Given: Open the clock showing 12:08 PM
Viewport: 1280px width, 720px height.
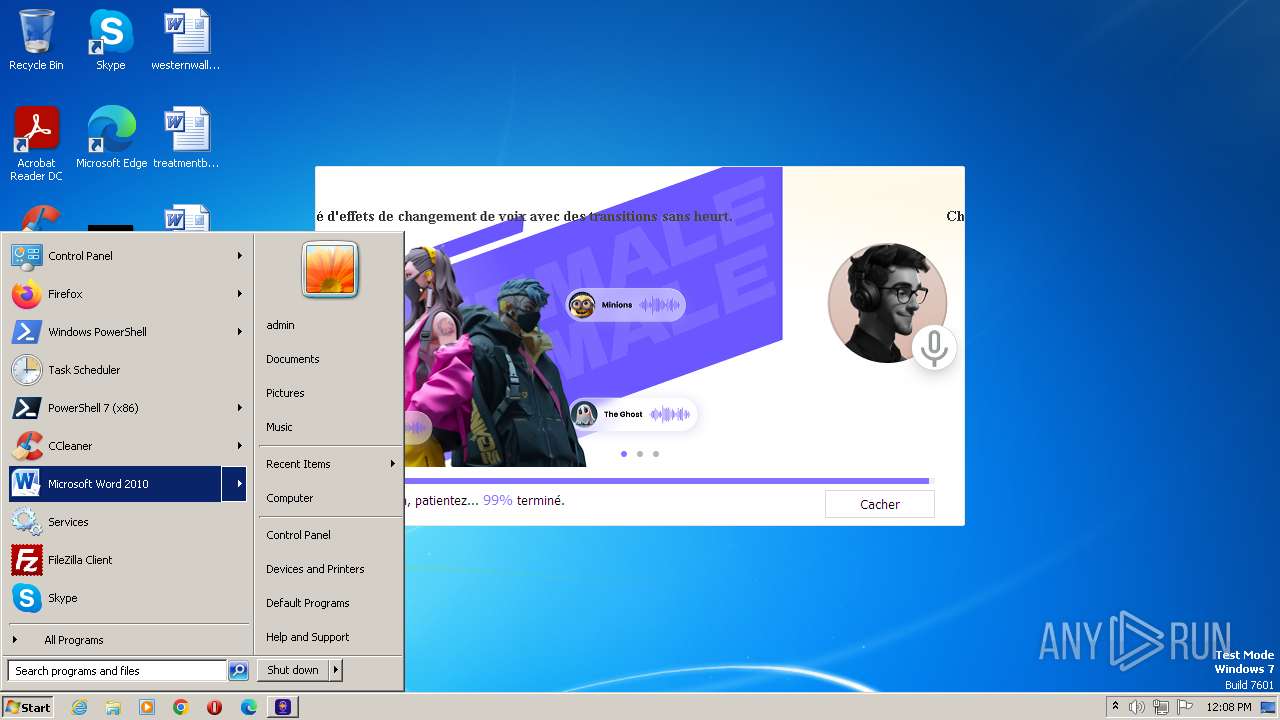Looking at the screenshot, I should coord(1229,707).
